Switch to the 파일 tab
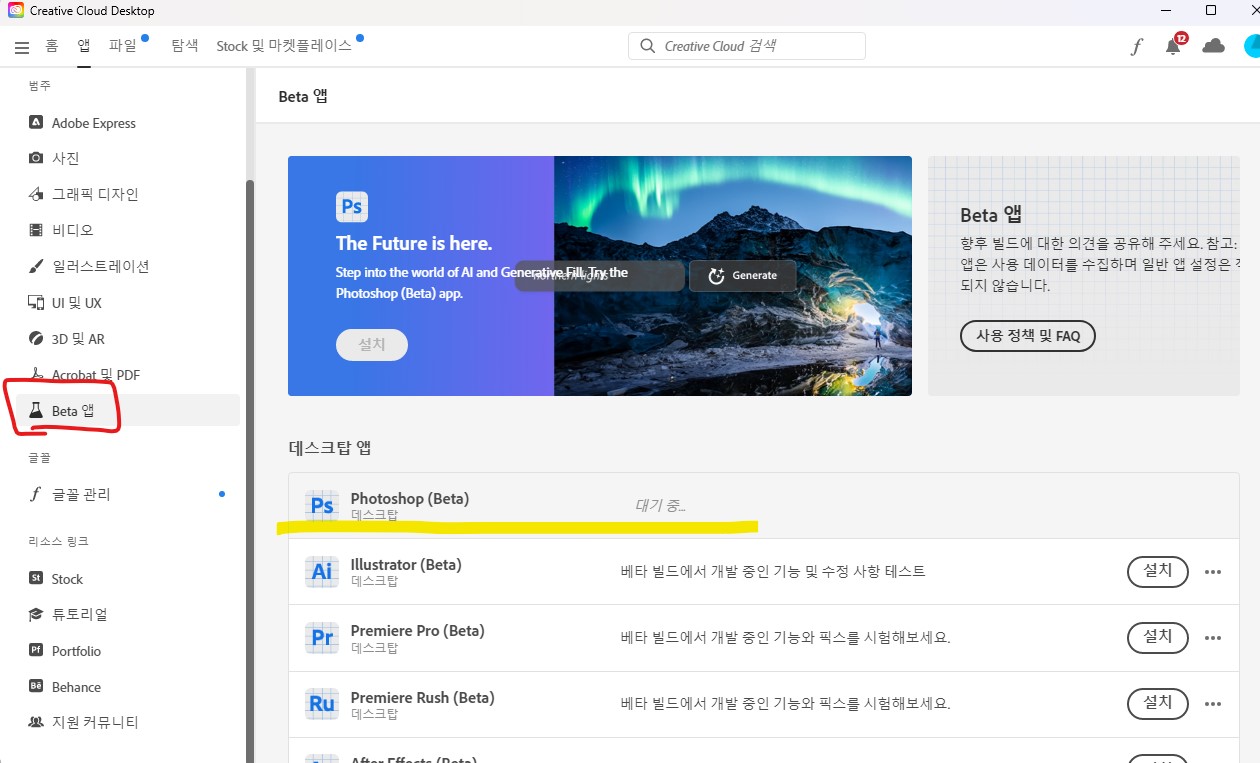Viewport: 1260px width, 763px height. pyautogui.click(x=123, y=46)
